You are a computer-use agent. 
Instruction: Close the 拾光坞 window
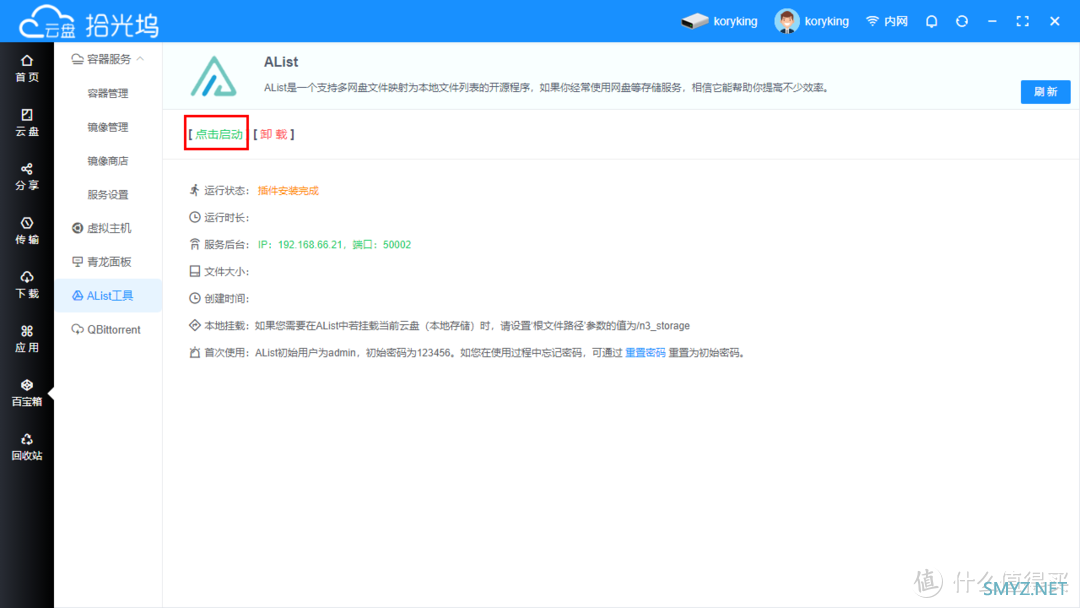(1055, 21)
